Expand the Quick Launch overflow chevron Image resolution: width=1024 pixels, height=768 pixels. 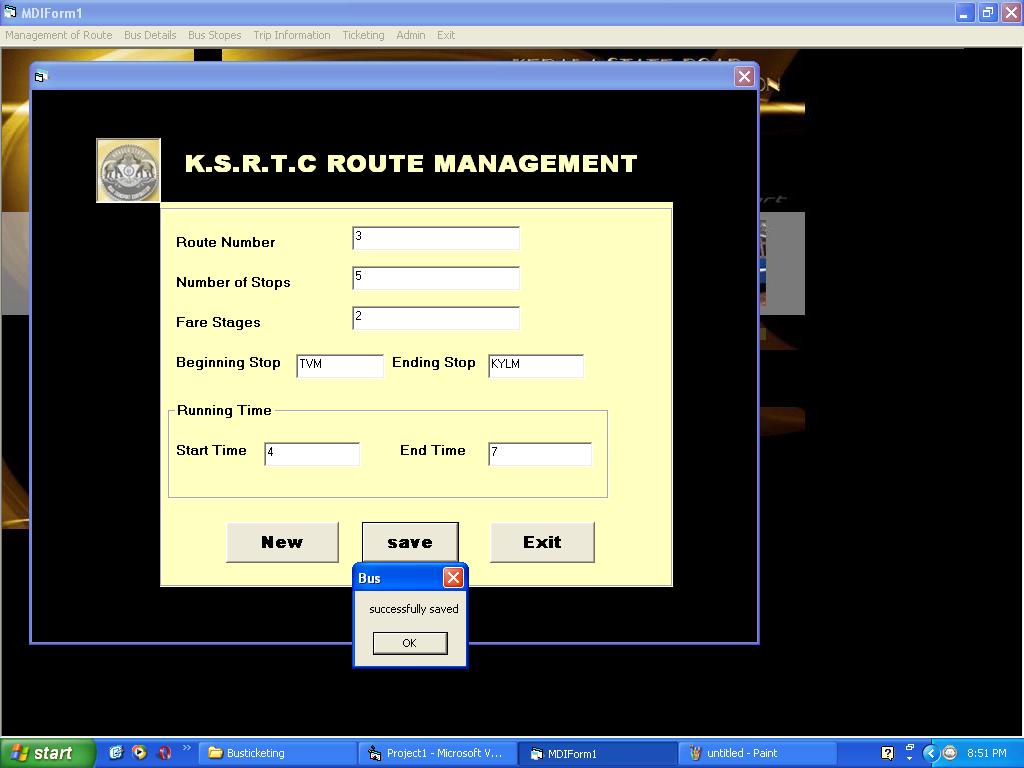tap(186, 748)
